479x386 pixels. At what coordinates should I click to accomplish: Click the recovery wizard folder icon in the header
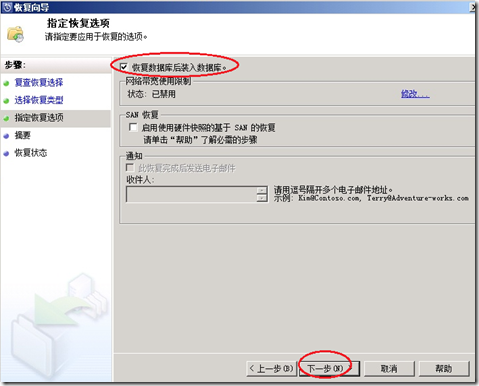coord(15,34)
